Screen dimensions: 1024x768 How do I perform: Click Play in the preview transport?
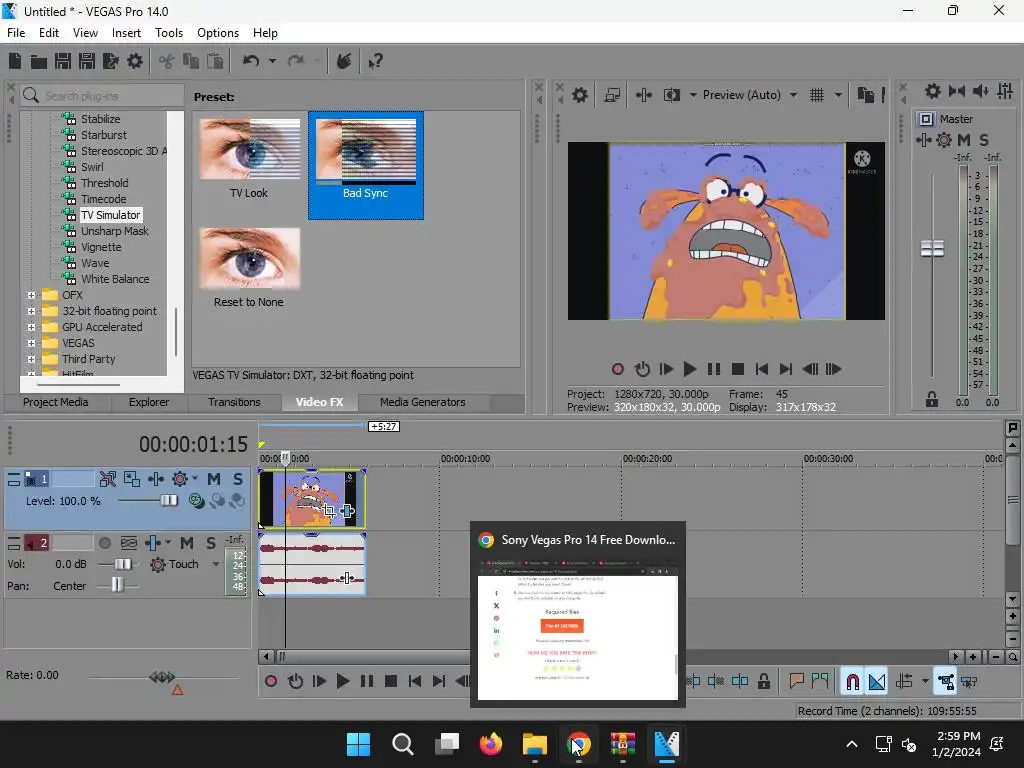point(690,370)
